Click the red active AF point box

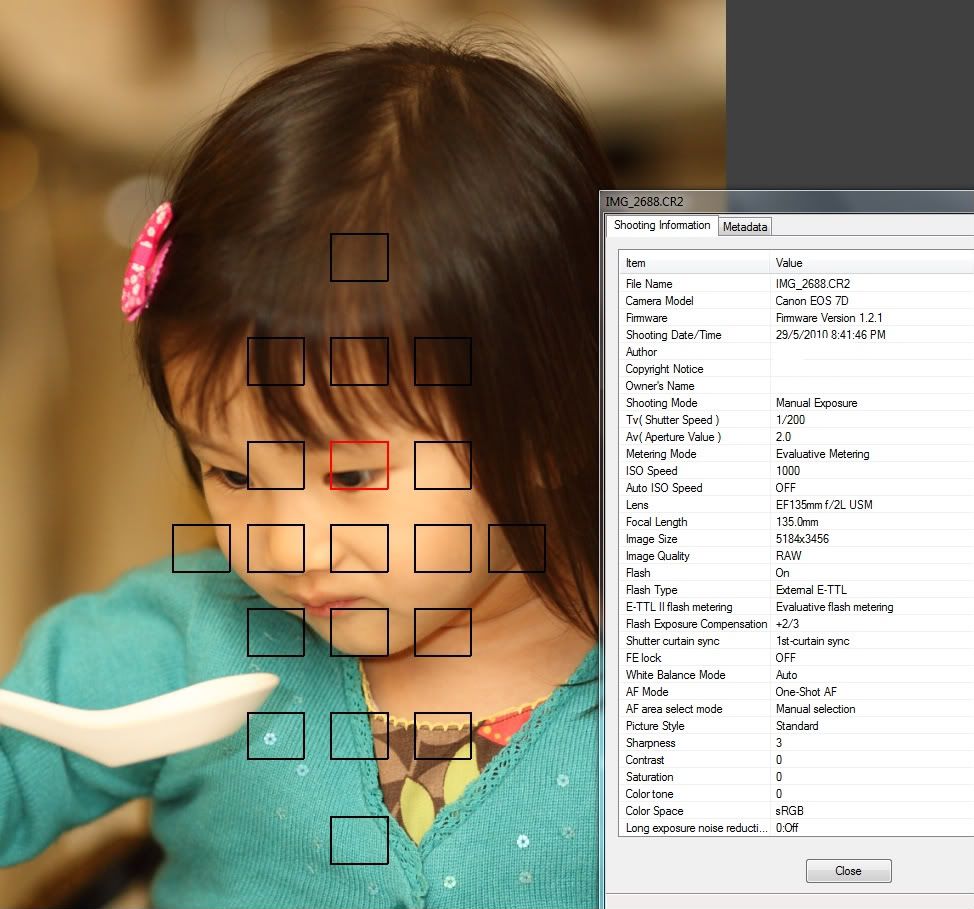[x=359, y=466]
